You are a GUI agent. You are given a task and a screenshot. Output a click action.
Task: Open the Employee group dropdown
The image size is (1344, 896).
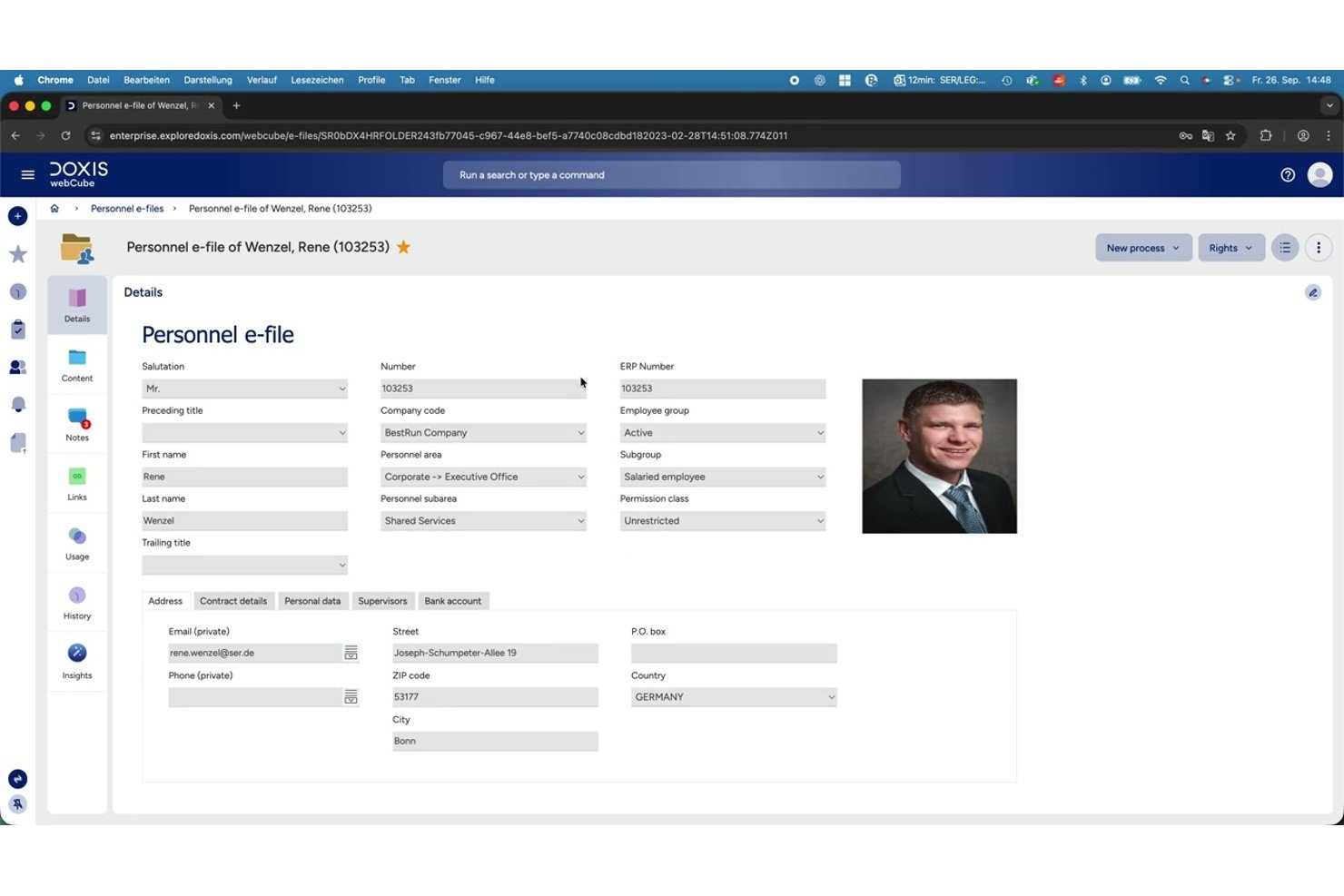pyautogui.click(x=723, y=433)
